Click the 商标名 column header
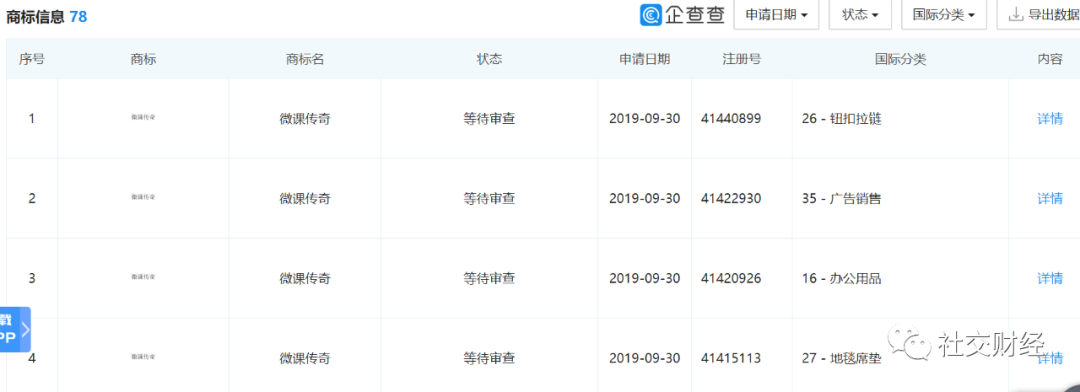 tap(304, 59)
